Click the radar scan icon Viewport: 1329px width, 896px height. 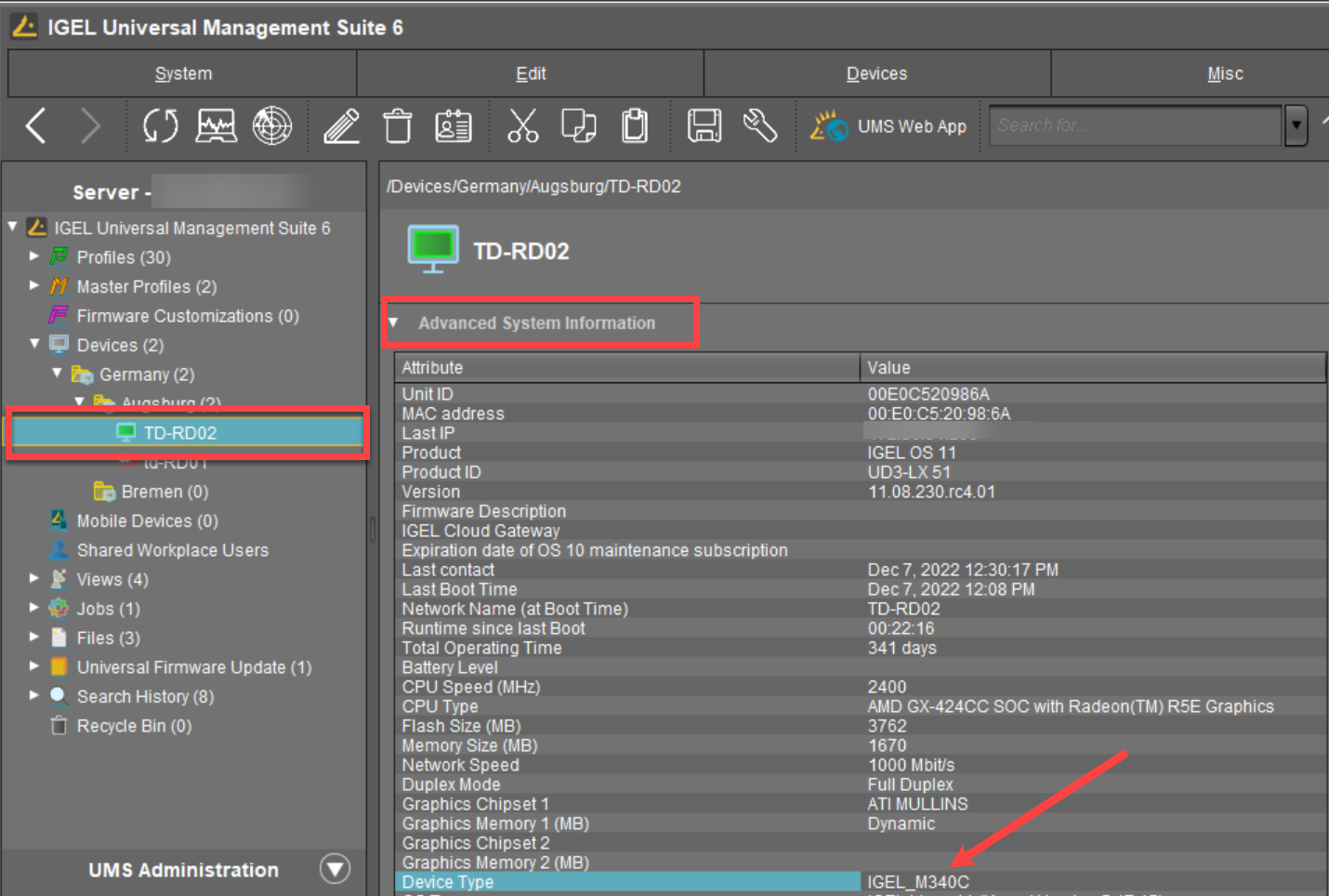tap(272, 125)
